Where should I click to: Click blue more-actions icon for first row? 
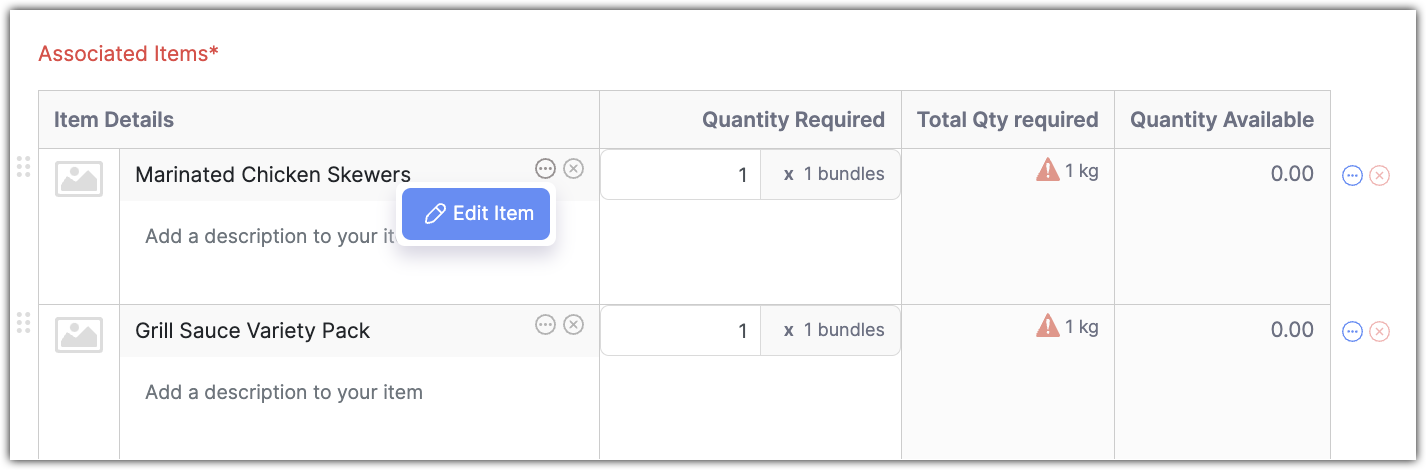coord(1352,176)
